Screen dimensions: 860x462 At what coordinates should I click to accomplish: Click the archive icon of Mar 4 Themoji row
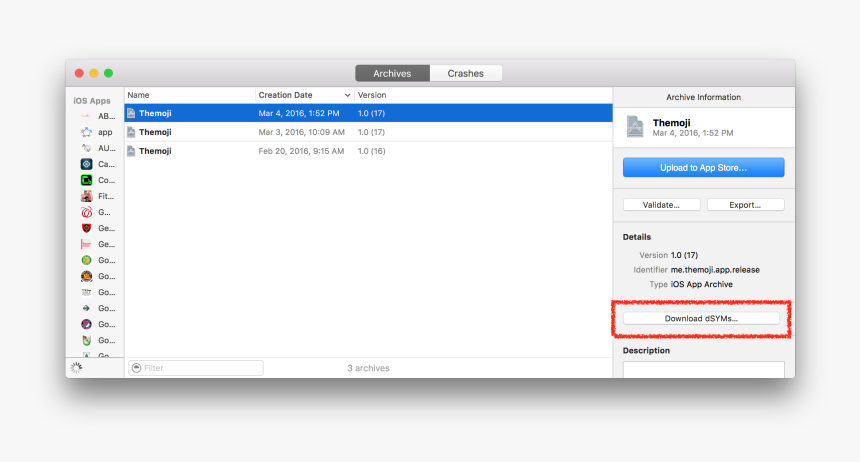[x=131, y=113]
